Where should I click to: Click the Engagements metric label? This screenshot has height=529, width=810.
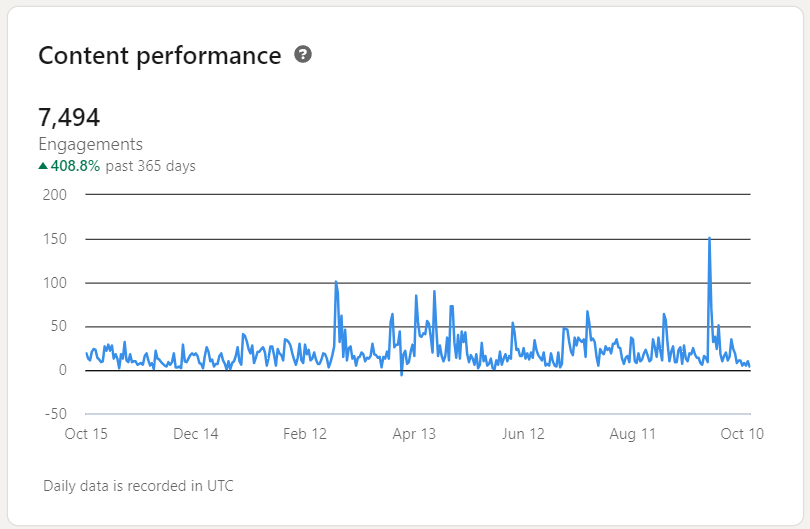[x=90, y=144]
